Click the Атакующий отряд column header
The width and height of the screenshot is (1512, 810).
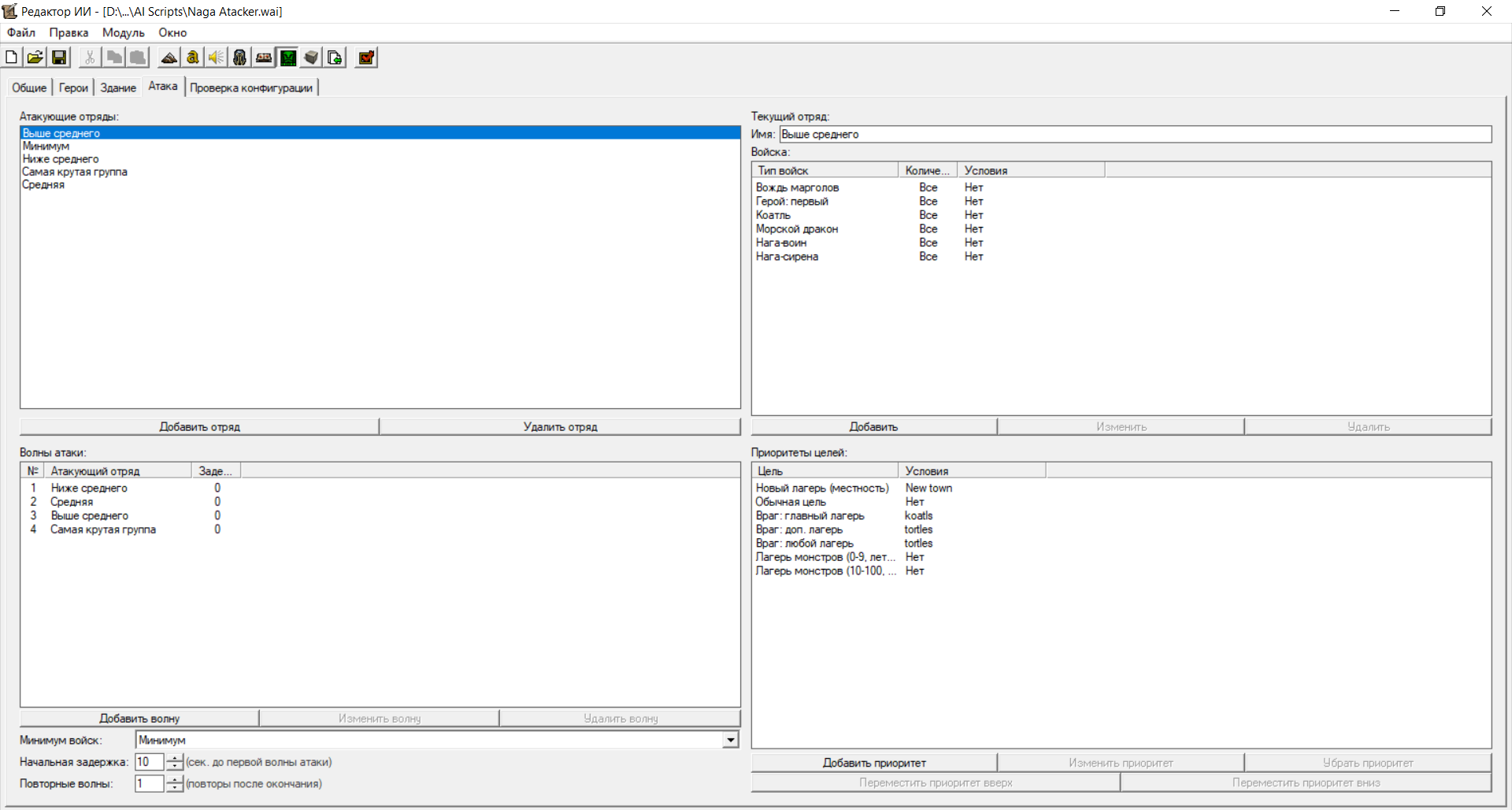pyautogui.click(x=118, y=471)
